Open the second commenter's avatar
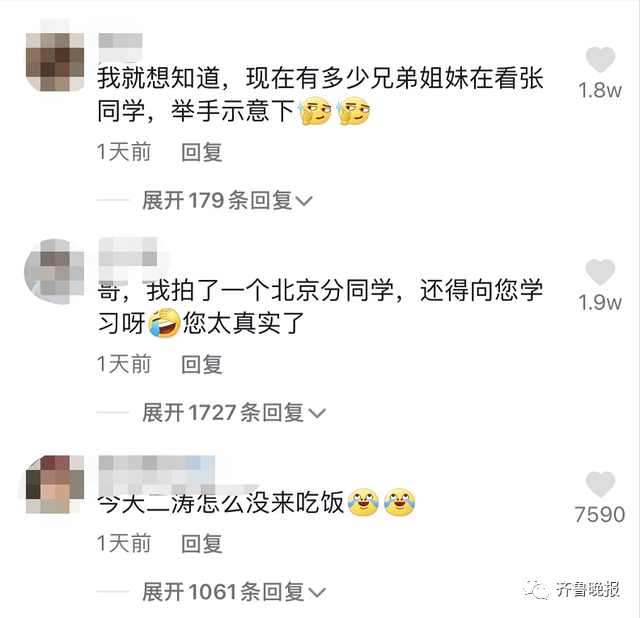 (x=55, y=272)
